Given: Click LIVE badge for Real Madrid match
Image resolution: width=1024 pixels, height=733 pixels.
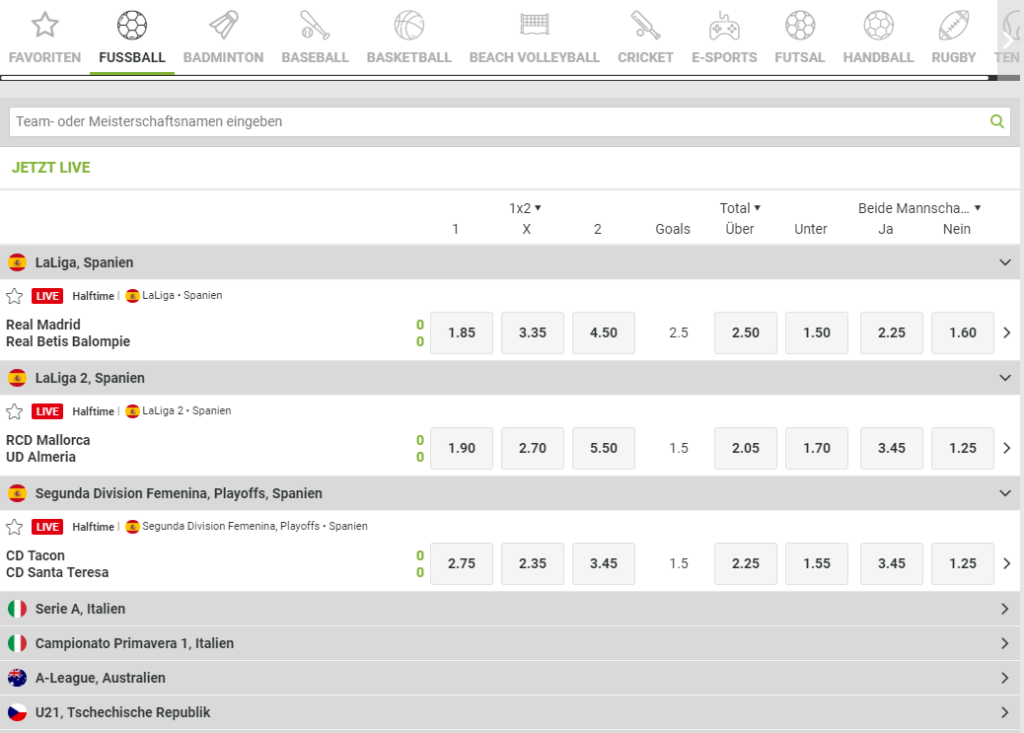Looking at the screenshot, I should 47,296.
